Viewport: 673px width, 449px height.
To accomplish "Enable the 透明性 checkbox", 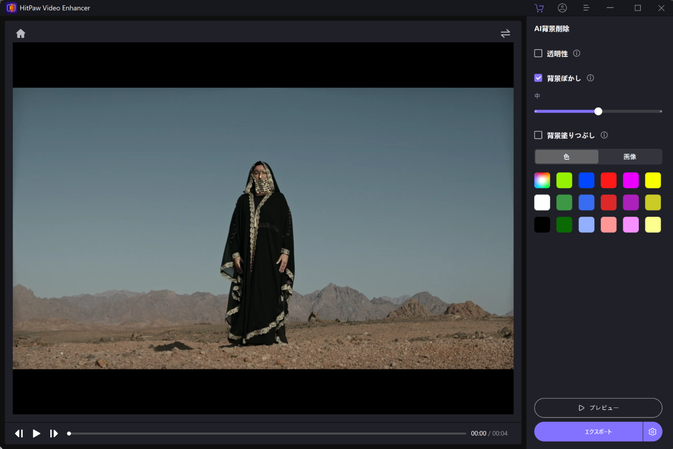I will pyautogui.click(x=538, y=53).
